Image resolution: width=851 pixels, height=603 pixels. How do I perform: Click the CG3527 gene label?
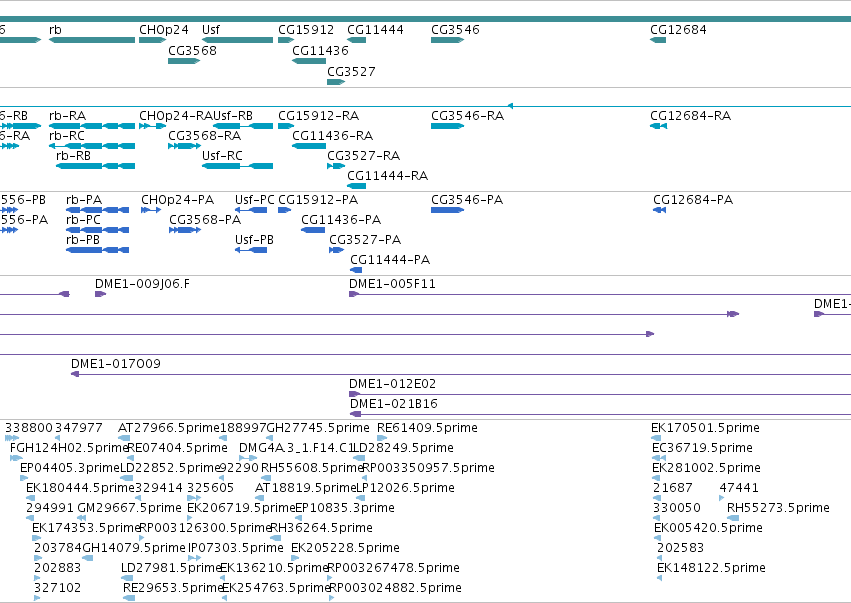pyautogui.click(x=351, y=72)
